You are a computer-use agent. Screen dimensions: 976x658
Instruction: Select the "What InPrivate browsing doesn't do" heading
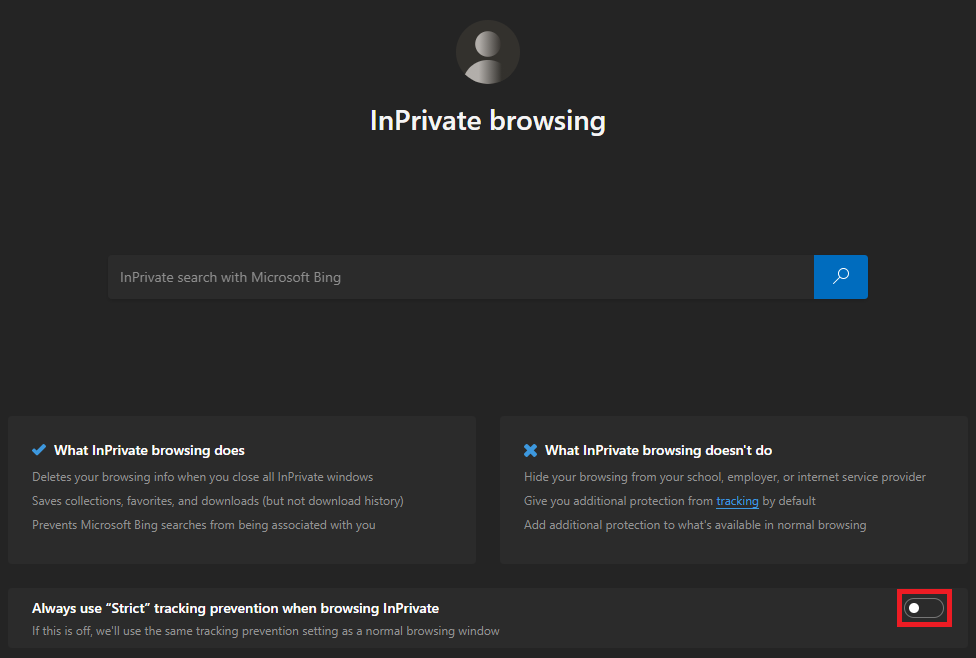coord(658,450)
